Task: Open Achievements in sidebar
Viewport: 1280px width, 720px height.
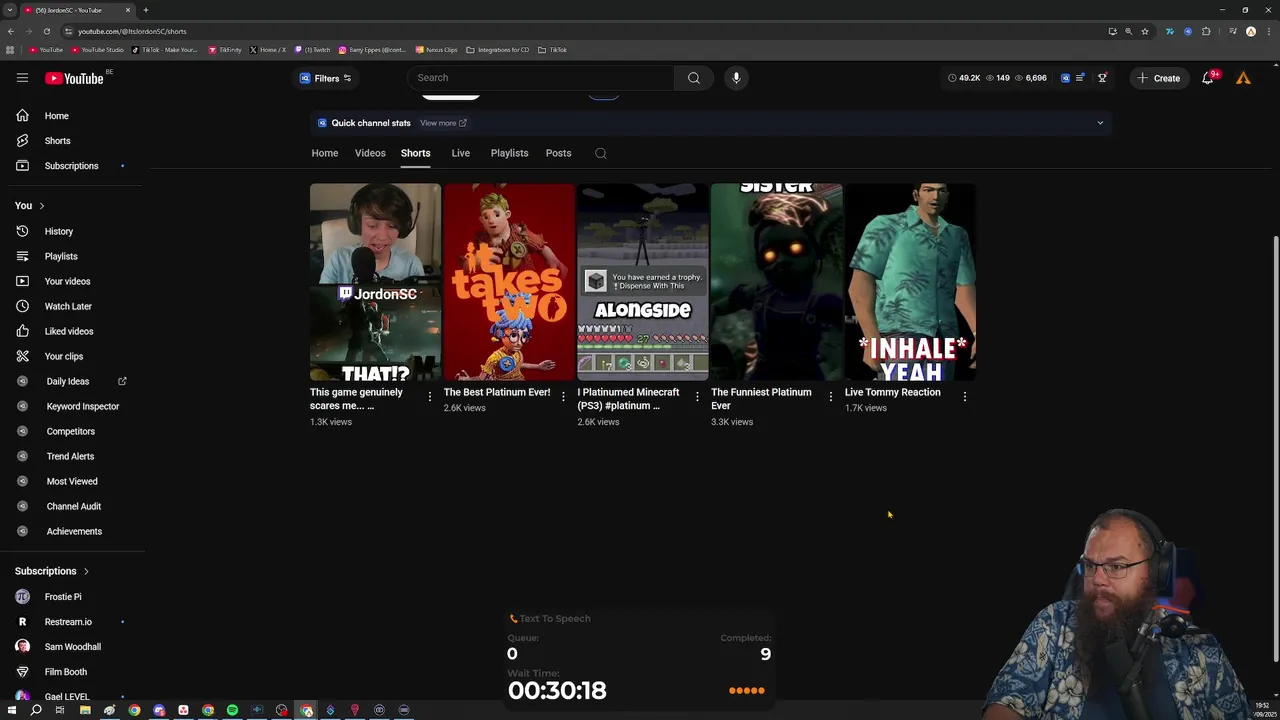Action: pos(72,531)
